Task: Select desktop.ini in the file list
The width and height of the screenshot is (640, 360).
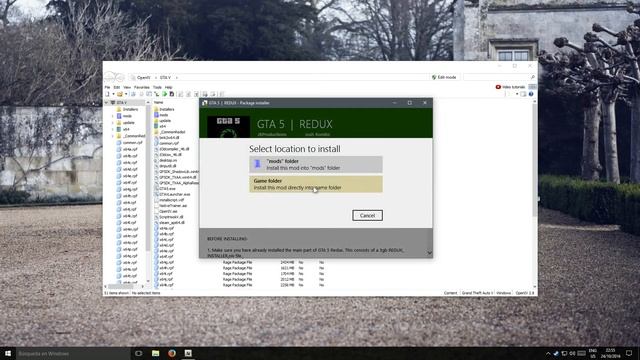Action: click(168, 160)
